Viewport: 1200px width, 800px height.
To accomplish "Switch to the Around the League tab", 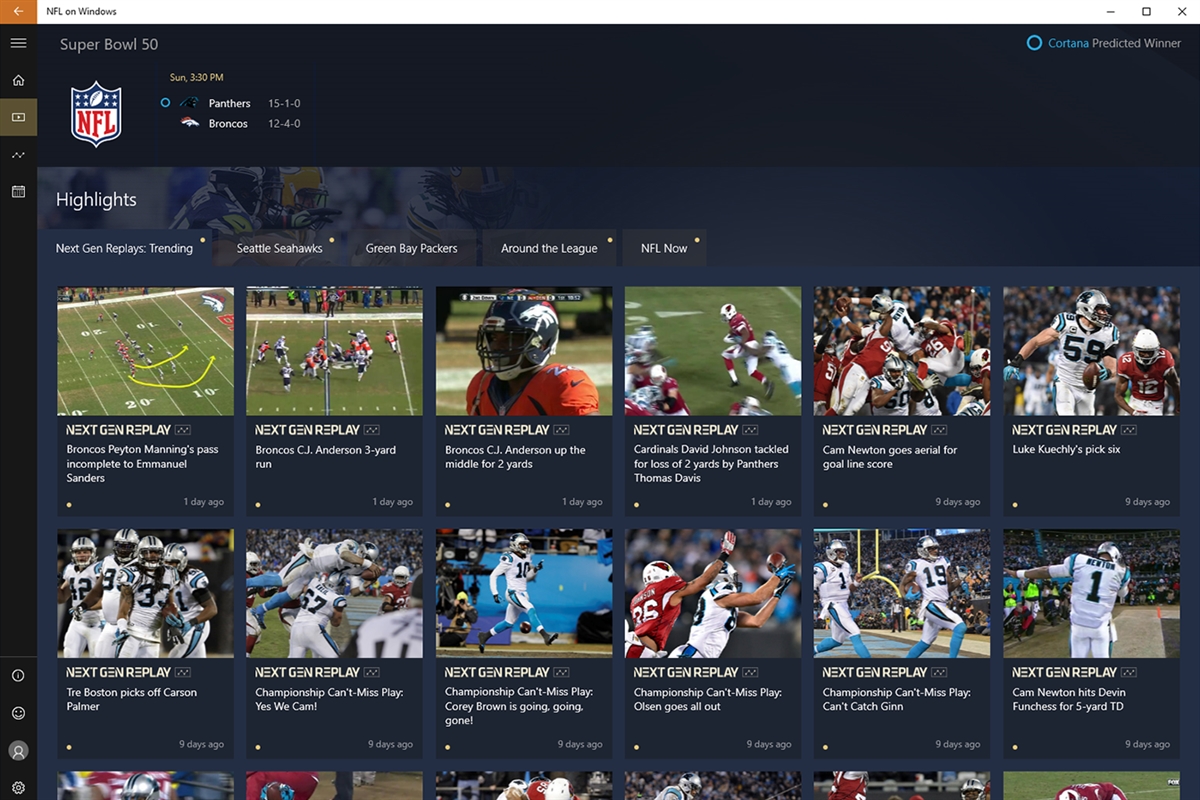I will [x=550, y=248].
